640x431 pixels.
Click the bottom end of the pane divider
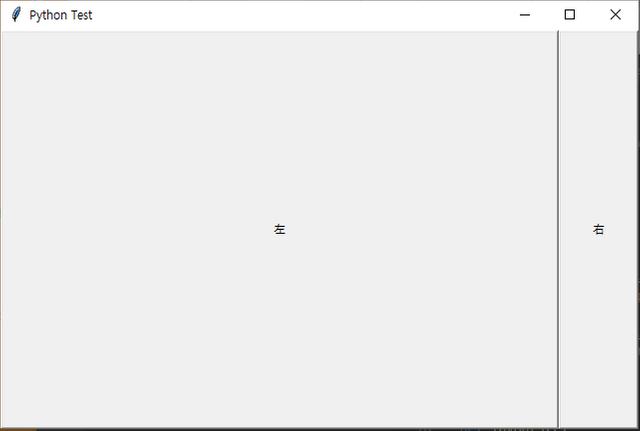point(558,424)
